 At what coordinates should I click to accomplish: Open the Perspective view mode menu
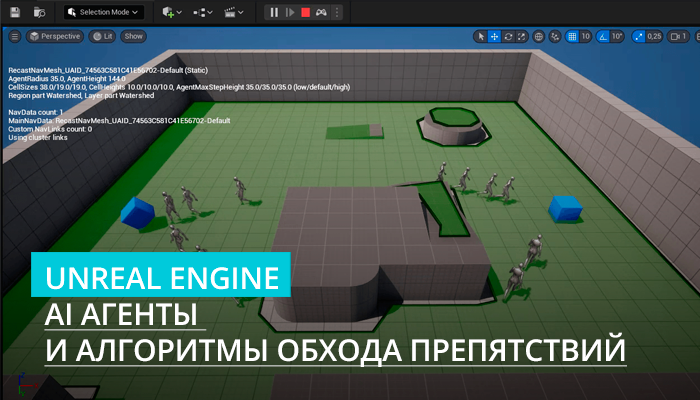point(55,36)
